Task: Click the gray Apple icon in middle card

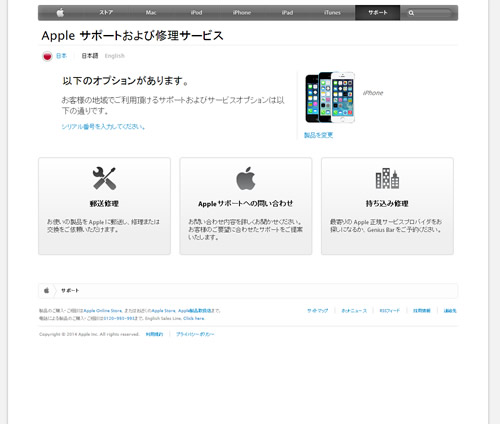Action: tap(246, 178)
